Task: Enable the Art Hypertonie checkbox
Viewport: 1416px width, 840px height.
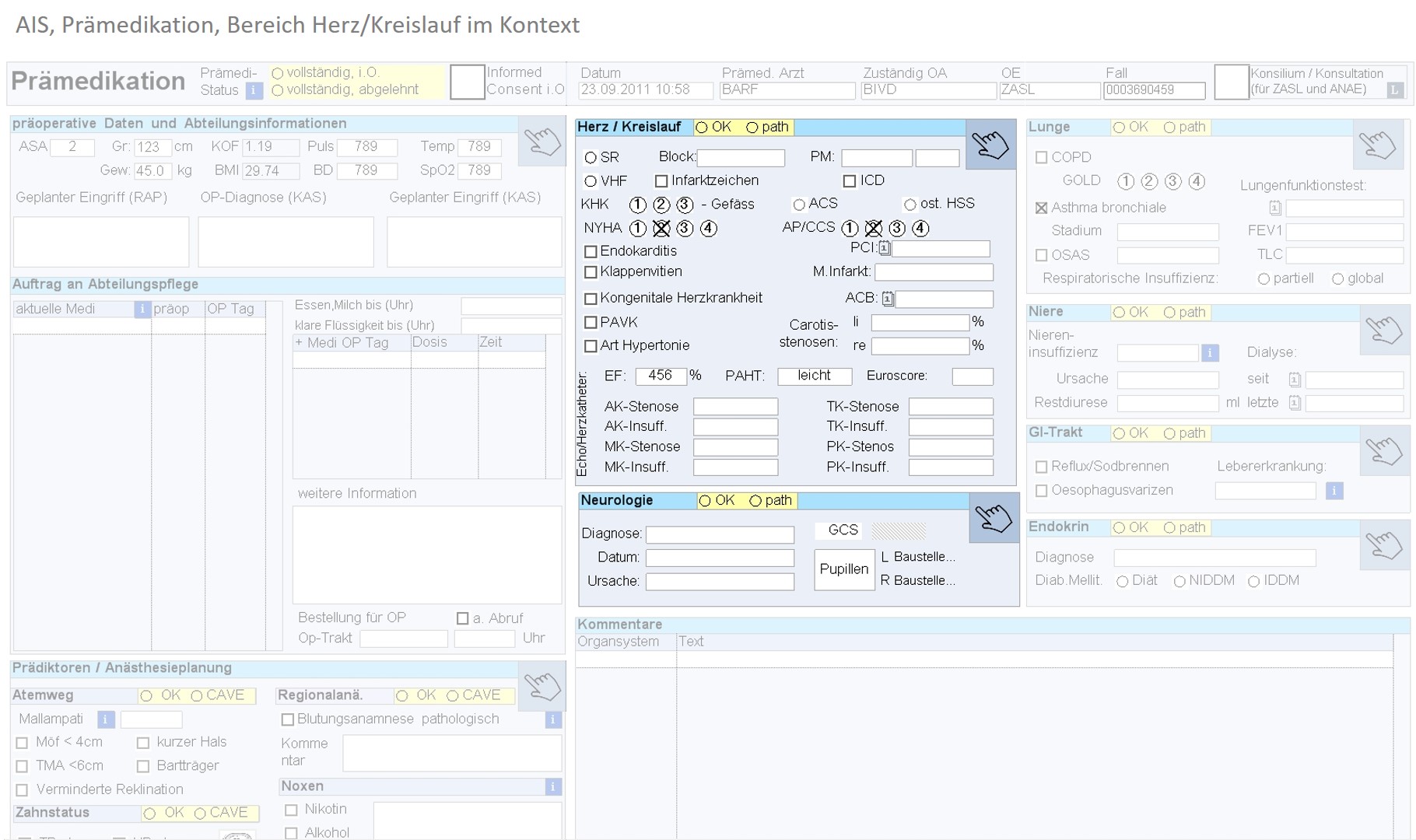Action: [591, 346]
